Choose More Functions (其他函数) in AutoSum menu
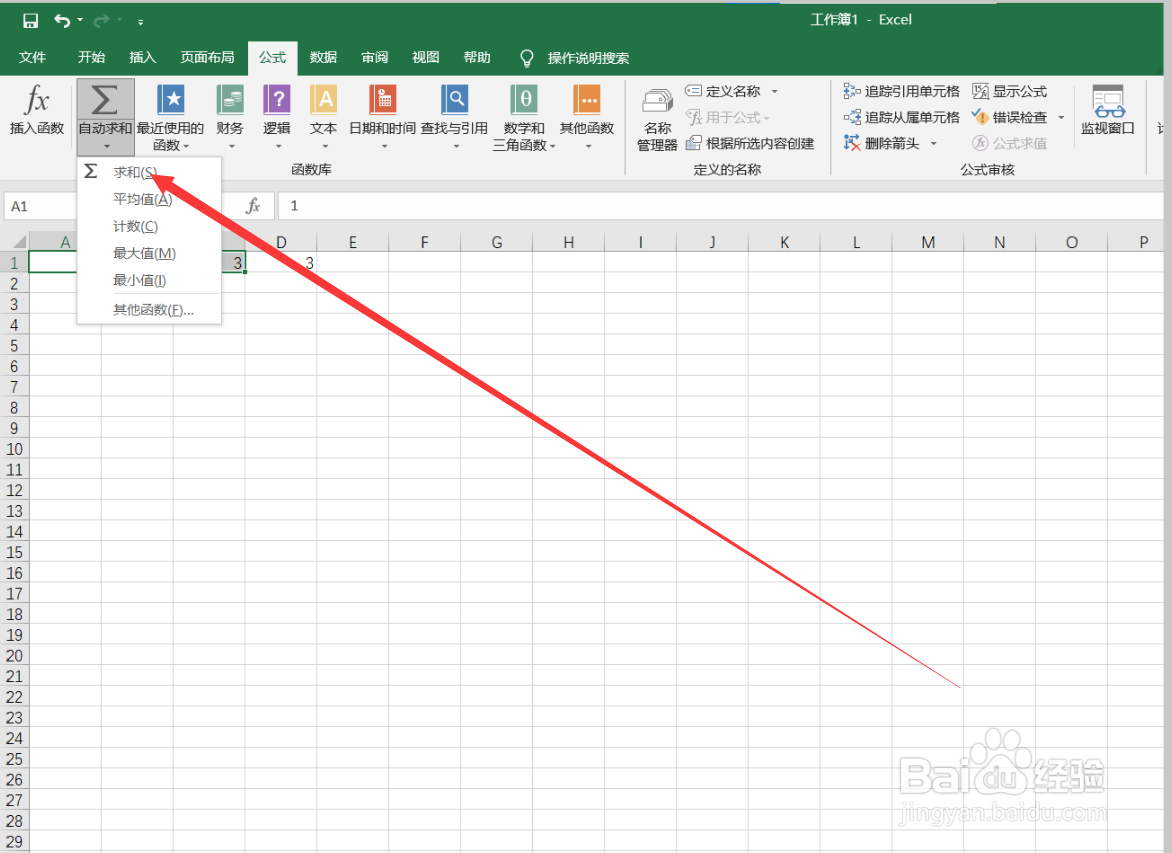 point(149,310)
